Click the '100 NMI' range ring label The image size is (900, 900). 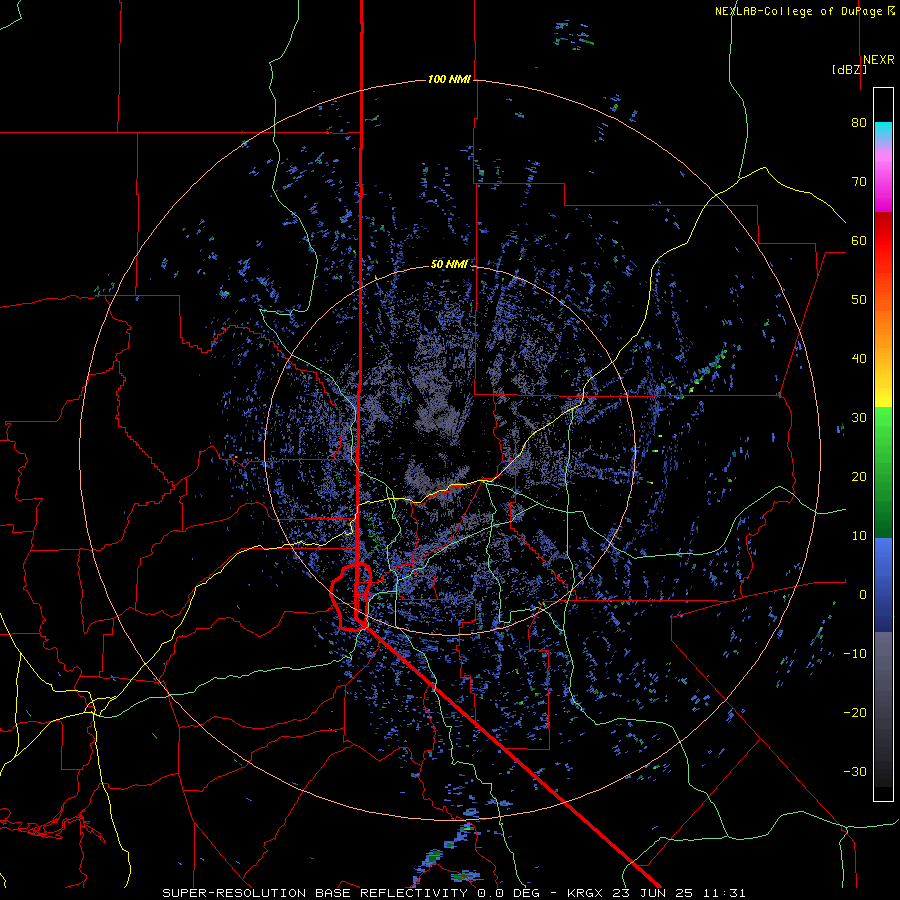tap(449, 79)
